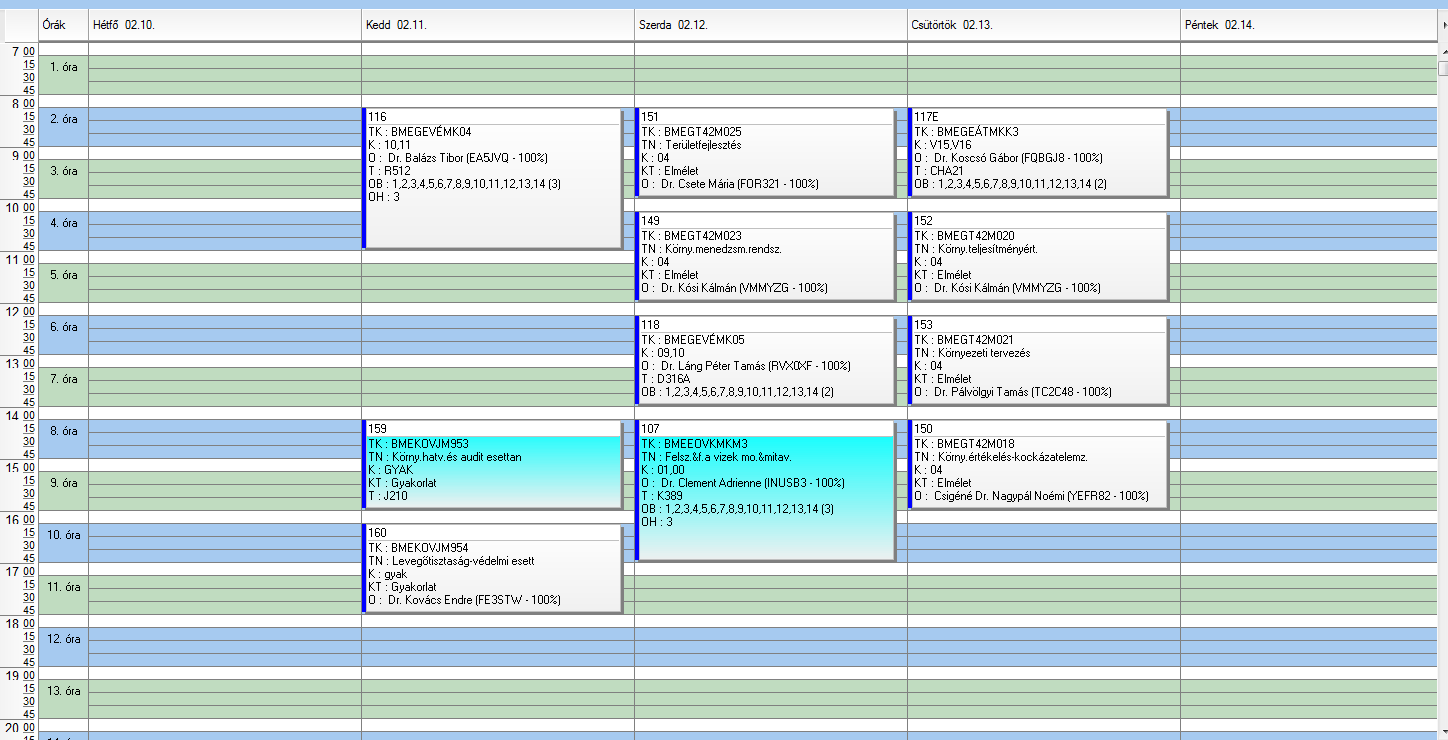Image resolution: width=1448 pixels, height=740 pixels.
Task: Click room text T : J210
Action: (389, 496)
